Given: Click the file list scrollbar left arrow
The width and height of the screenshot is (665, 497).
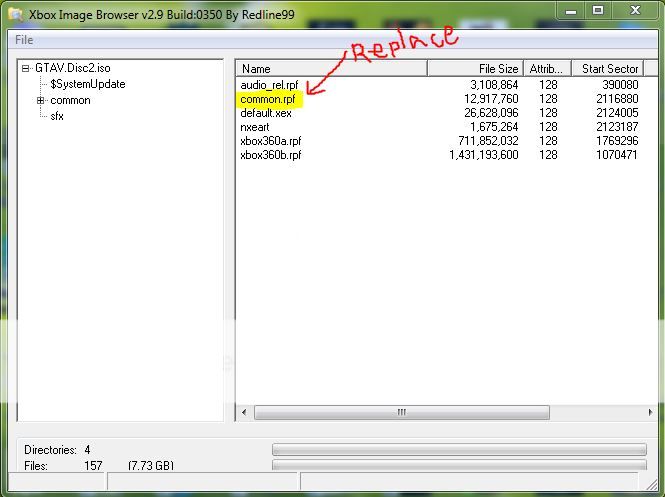Looking at the screenshot, I should click(245, 412).
